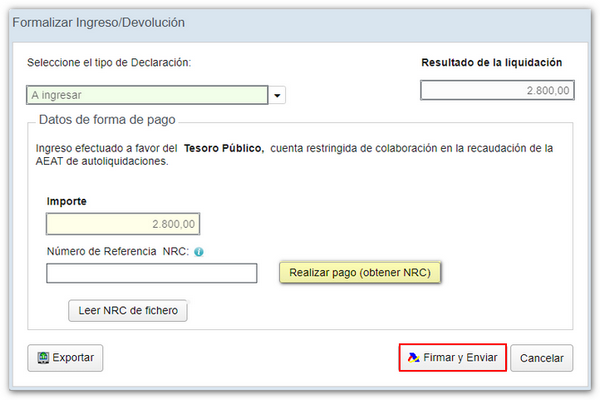This screenshot has height=400, width=600.
Task: Expand the declaration type dropdown arrow
Action: point(278,96)
